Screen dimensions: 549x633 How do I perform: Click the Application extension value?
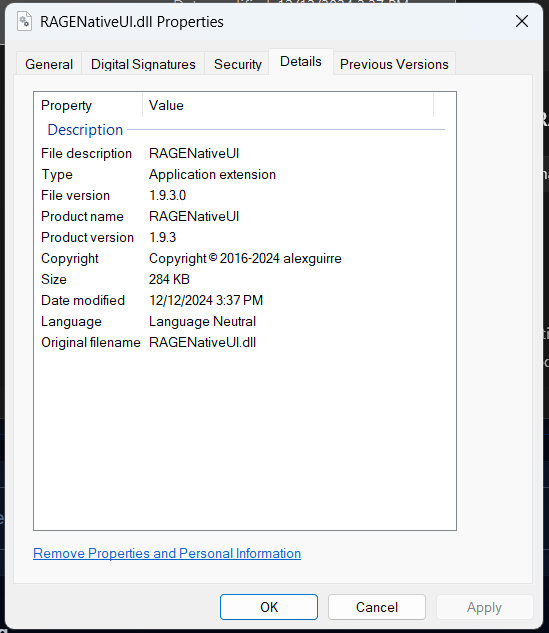pos(212,174)
